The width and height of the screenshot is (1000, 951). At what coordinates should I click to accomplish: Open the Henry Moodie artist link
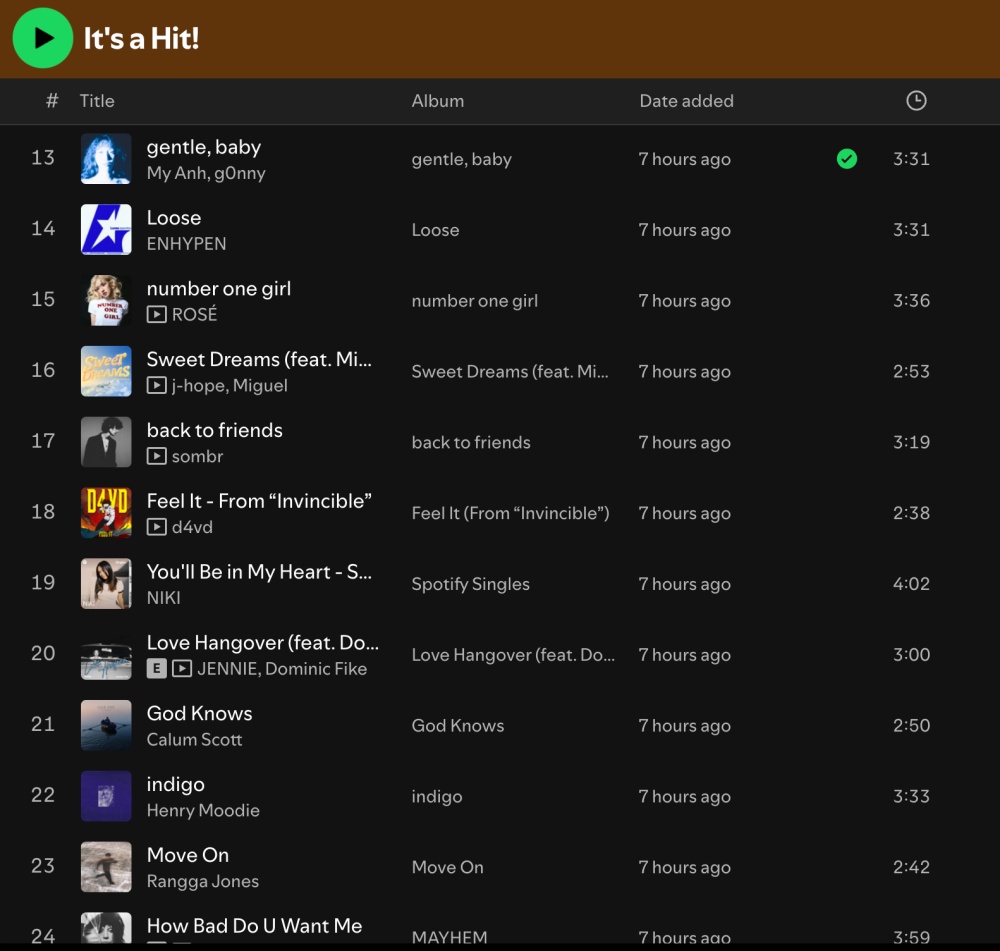(203, 811)
